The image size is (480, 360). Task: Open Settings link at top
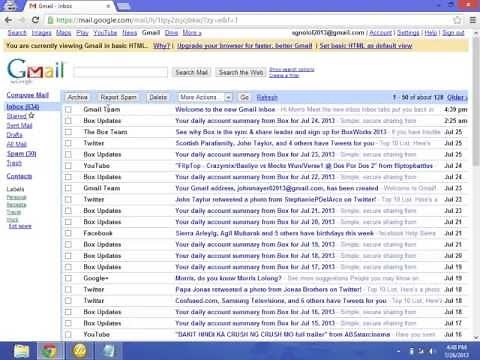[408, 33]
